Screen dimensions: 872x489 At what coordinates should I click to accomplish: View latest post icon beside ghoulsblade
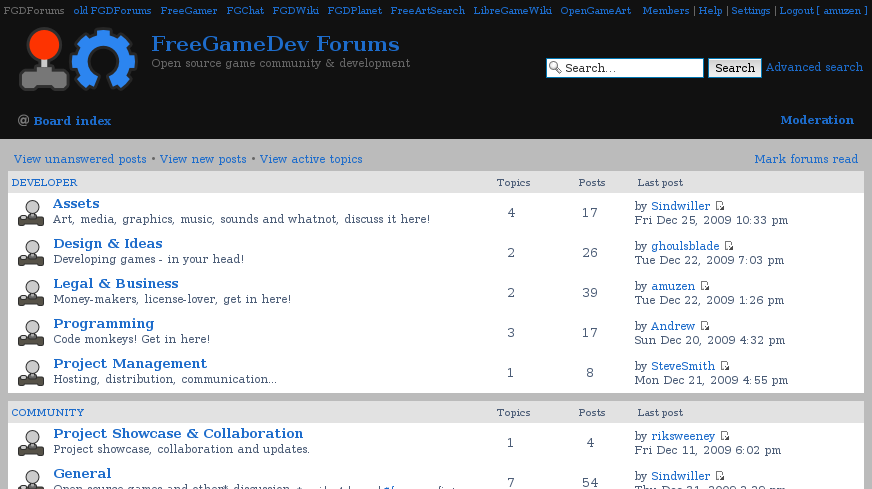(729, 246)
